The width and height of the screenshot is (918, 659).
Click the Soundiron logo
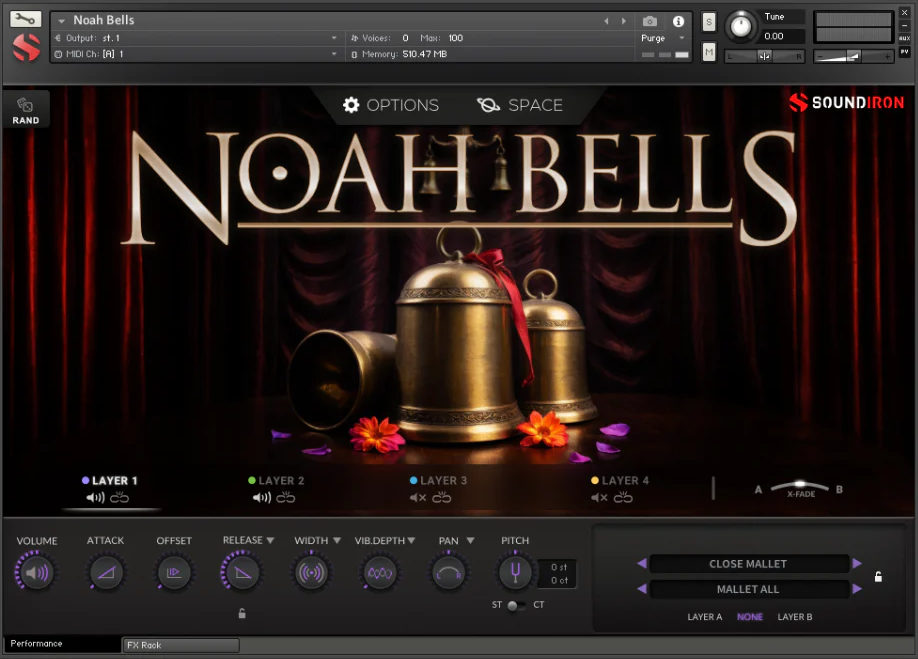845,103
